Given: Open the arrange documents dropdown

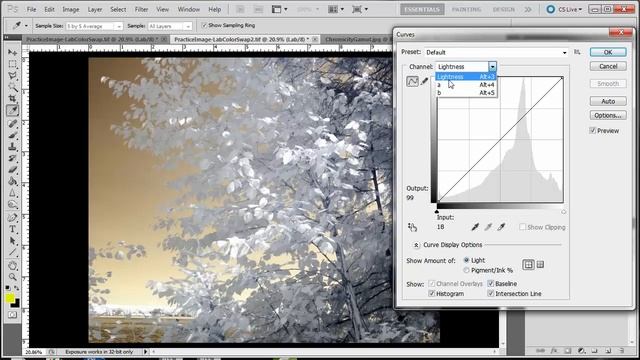Looking at the screenshot, I should click(x=336, y=9).
